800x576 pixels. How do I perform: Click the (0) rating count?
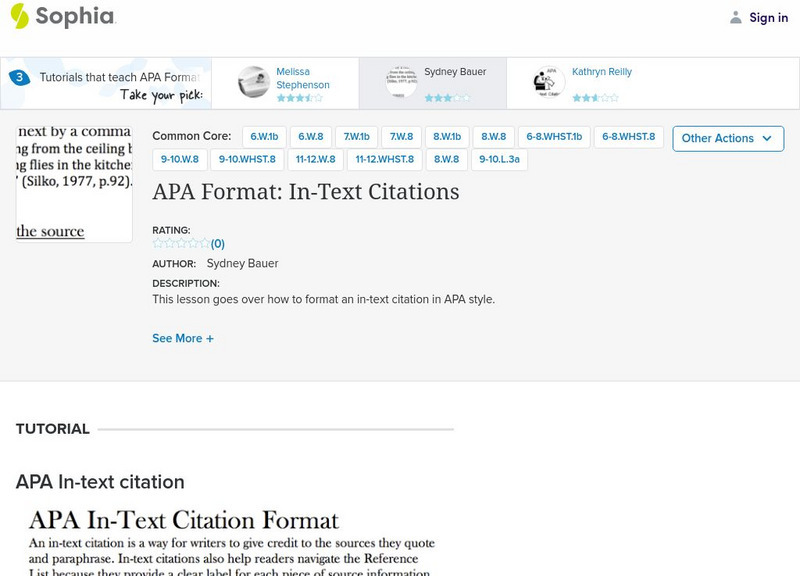click(x=218, y=244)
